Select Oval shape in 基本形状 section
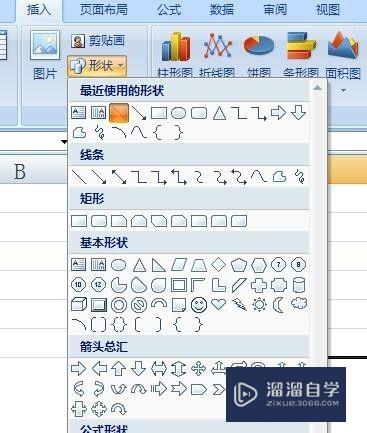Screen dimensions: 367x433 pos(118,265)
